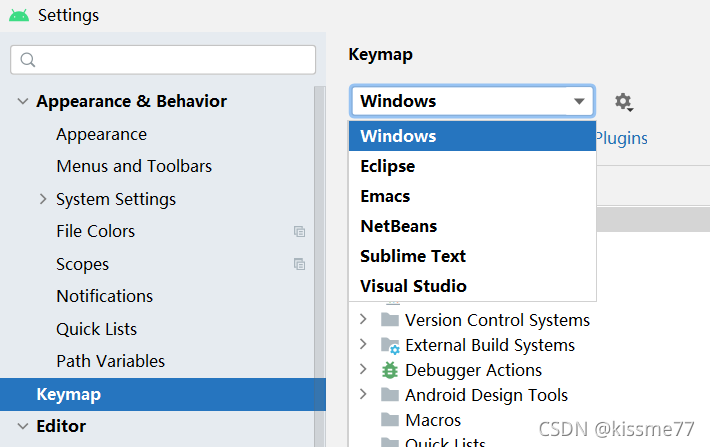Pick NetBeans keymap option
The height and width of the screenshot is (447, 710).
point(472,226)
